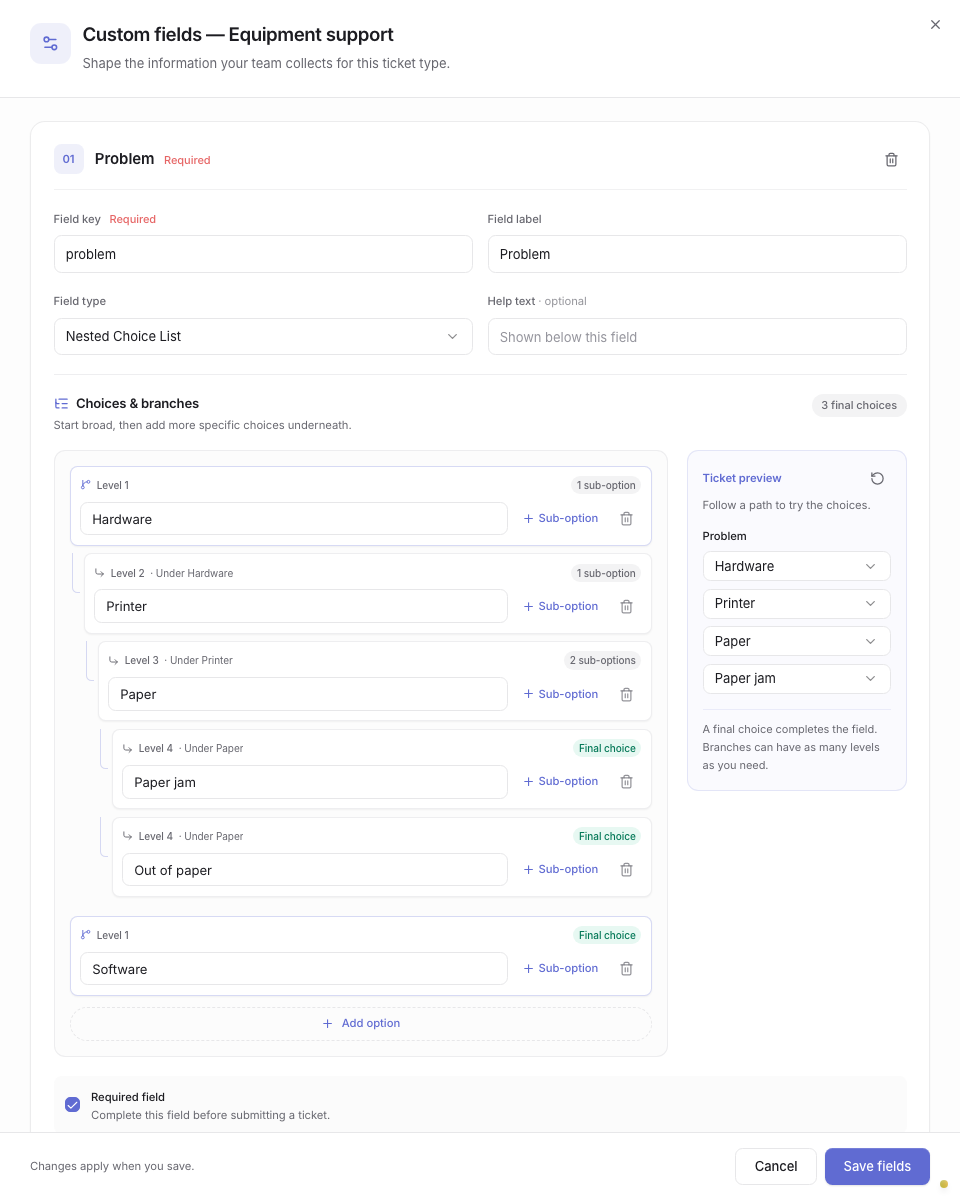
Task: Click the custom fields sliders icon in header
Action: point(50,44)
